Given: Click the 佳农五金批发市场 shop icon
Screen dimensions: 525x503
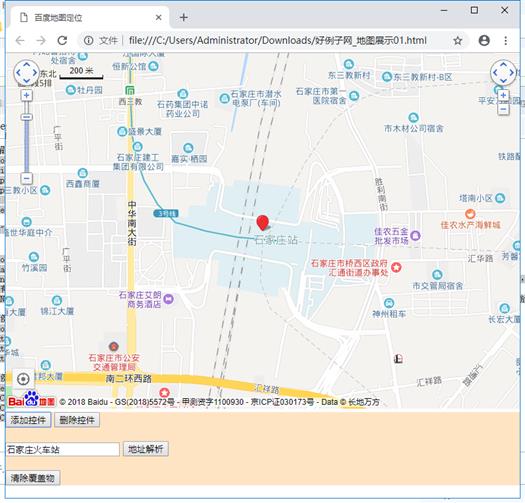Looking at the screenshot, I should [415, 236].
